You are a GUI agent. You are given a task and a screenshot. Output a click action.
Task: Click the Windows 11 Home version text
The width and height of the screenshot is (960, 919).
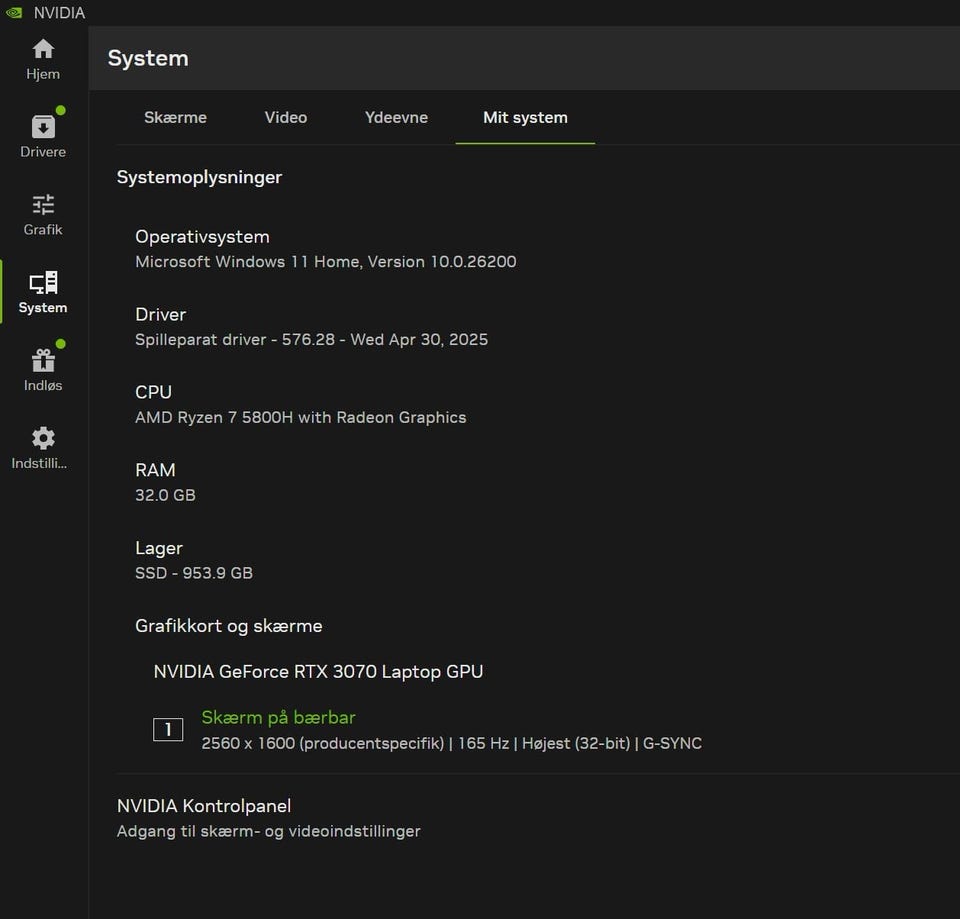point(325,262)
